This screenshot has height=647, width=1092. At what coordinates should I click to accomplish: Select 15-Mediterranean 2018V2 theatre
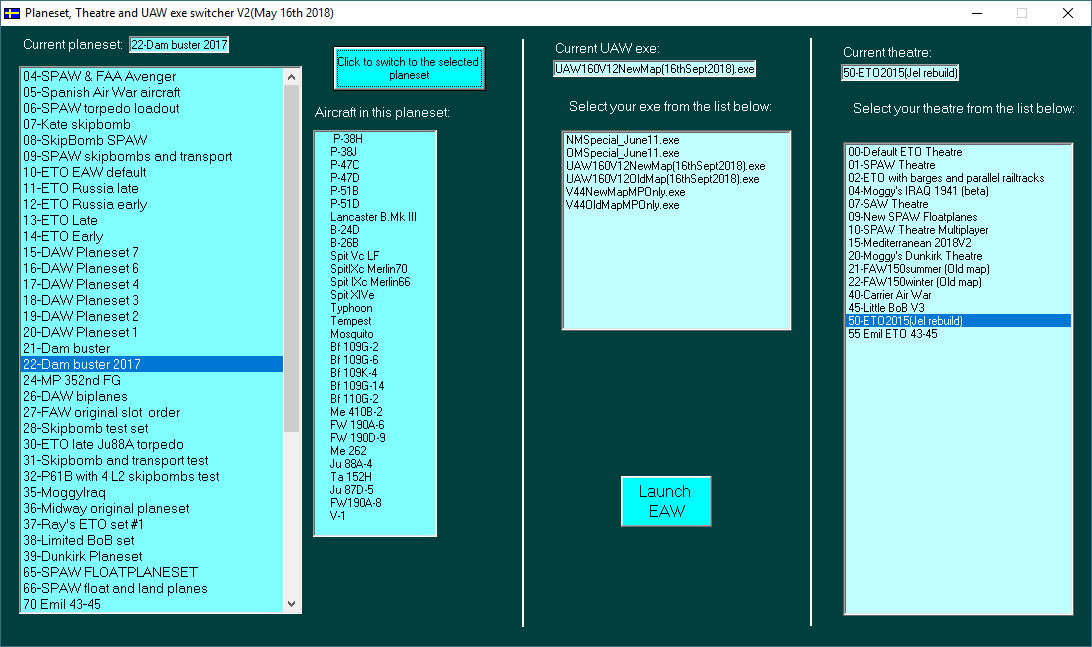pos(958,243)
